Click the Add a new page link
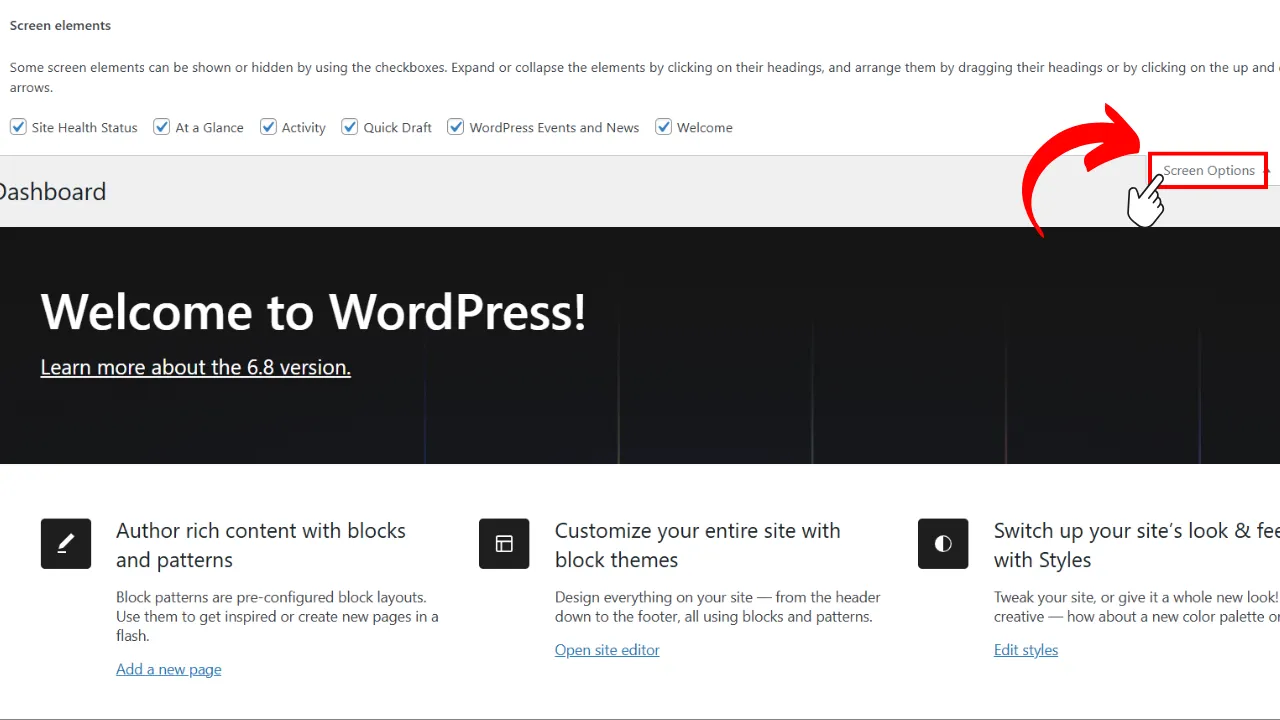 pyautogui.click(x=169, y=669)
